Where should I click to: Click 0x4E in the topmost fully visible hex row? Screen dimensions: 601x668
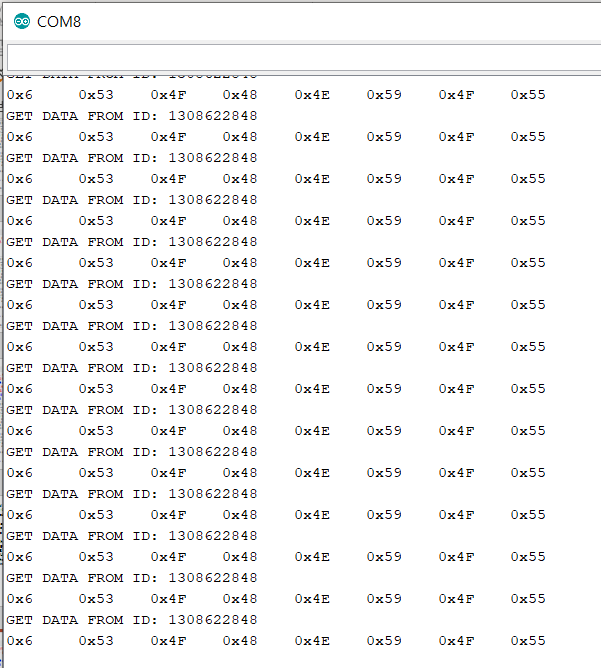(312, 95)
